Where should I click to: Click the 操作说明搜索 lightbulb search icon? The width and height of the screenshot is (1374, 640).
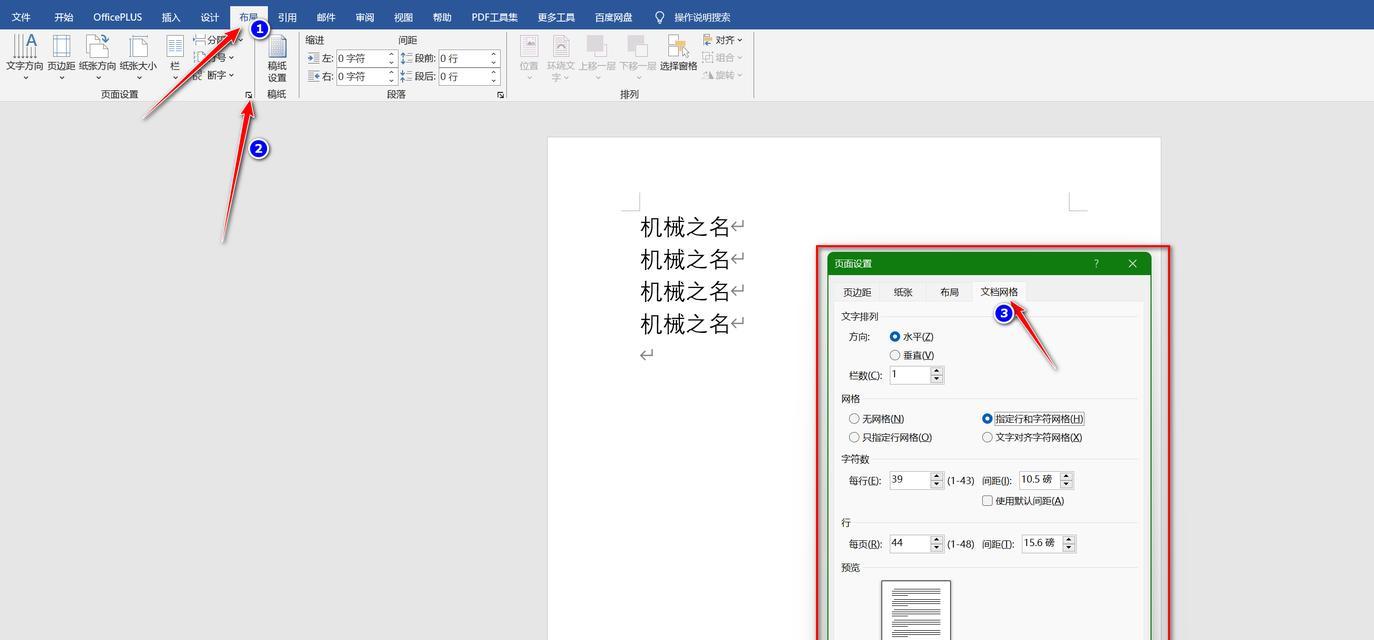[x=659, y=17]
